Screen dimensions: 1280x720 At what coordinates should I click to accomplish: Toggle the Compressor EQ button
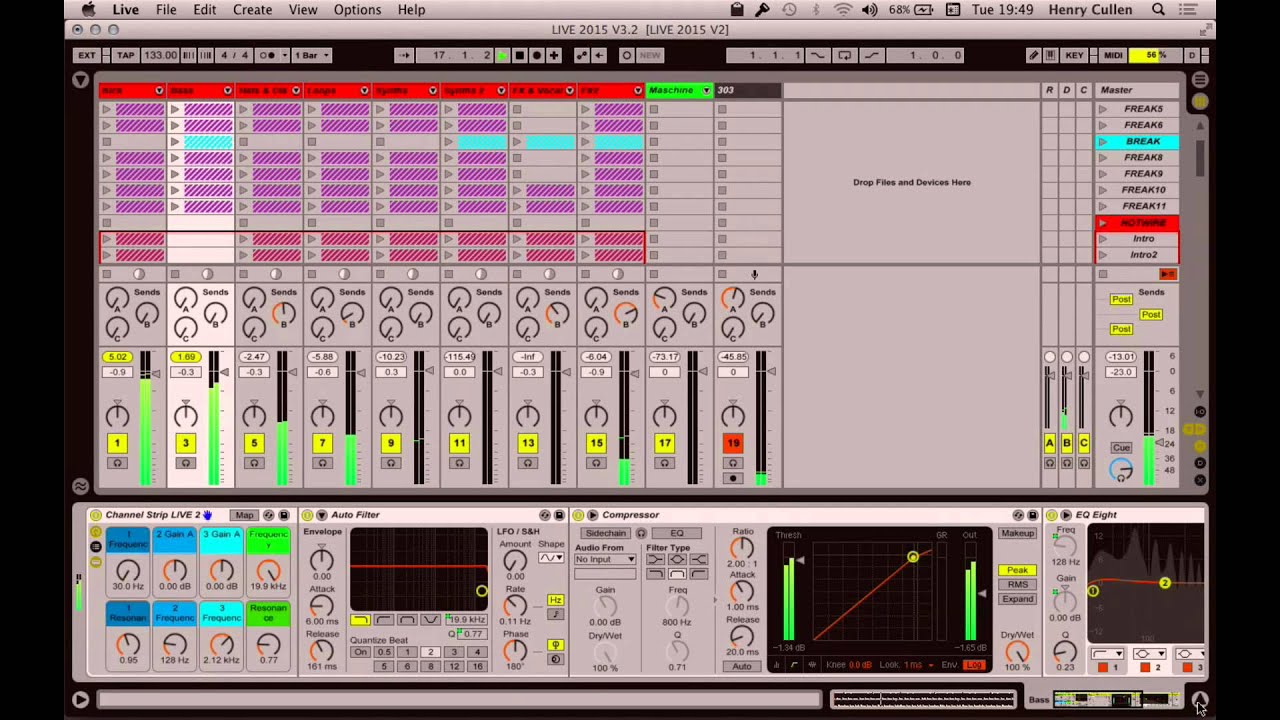pyautogui.click(x=677, y=533)
